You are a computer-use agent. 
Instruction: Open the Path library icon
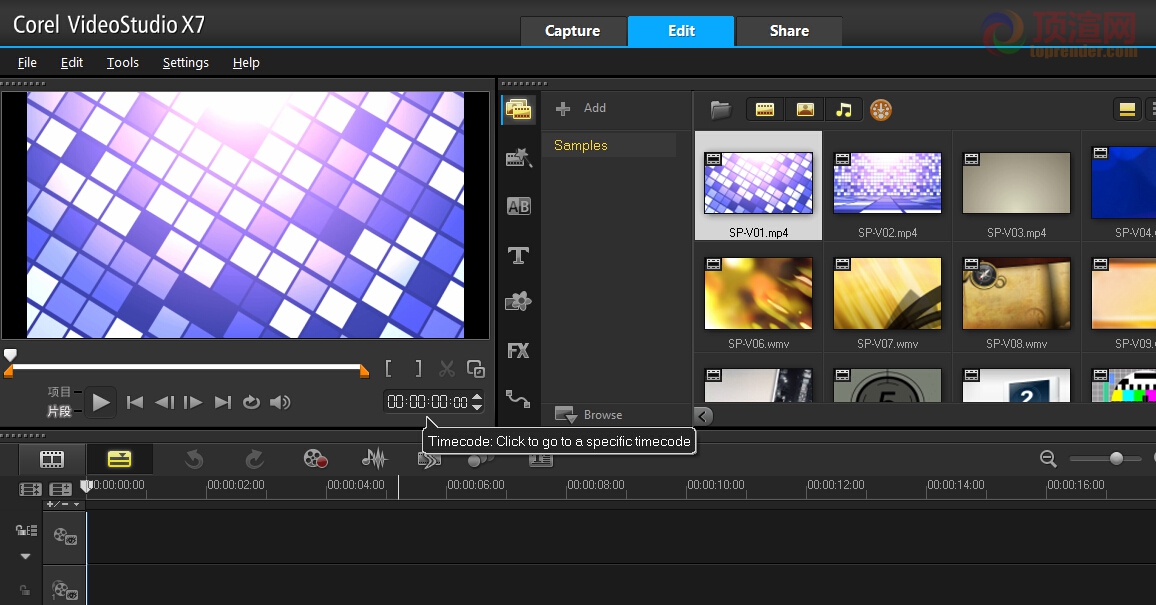point(518,399)
